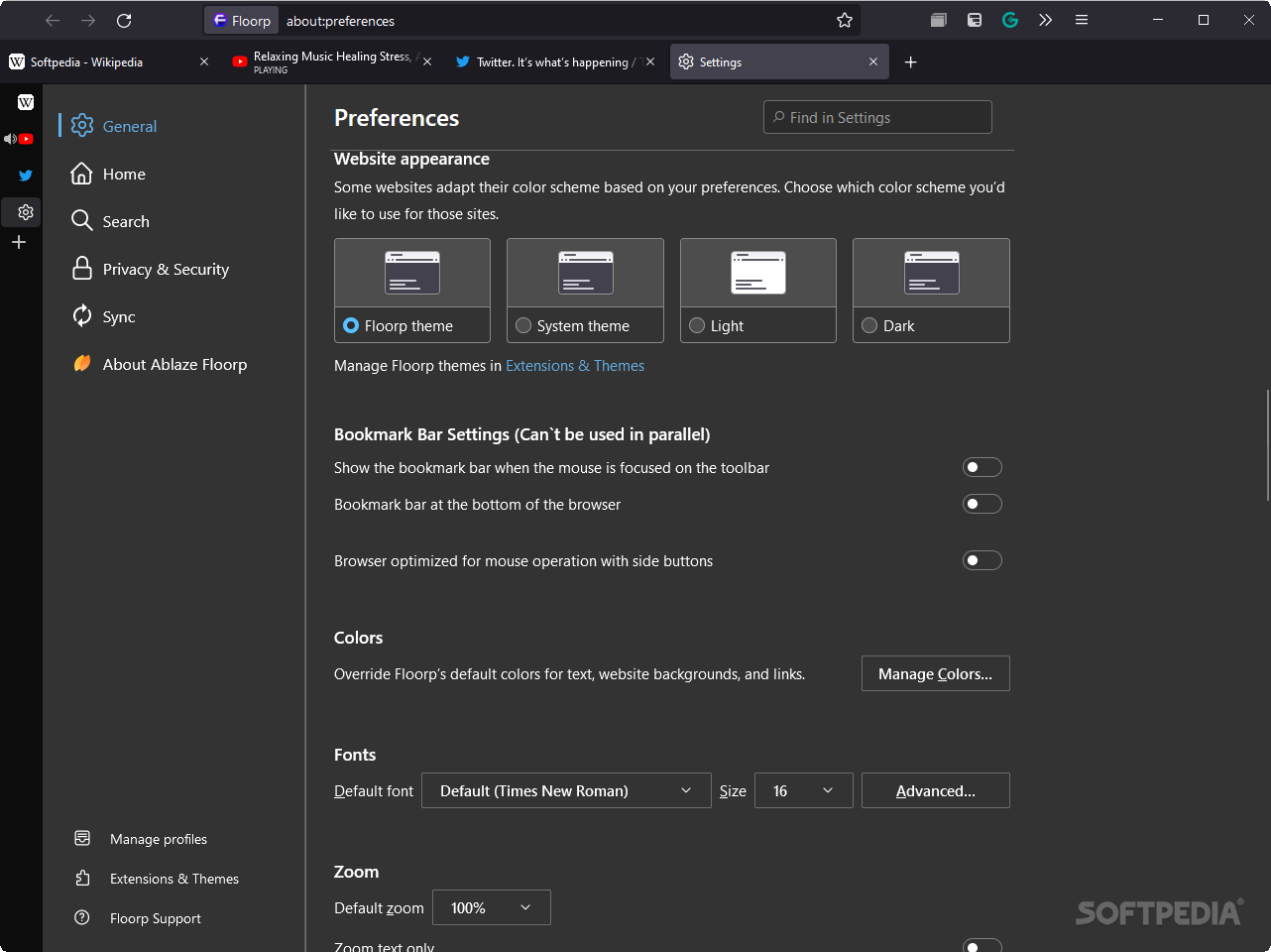
Task: Open the Wikipedia sidebar panel icon
Action: click(26, 102)
